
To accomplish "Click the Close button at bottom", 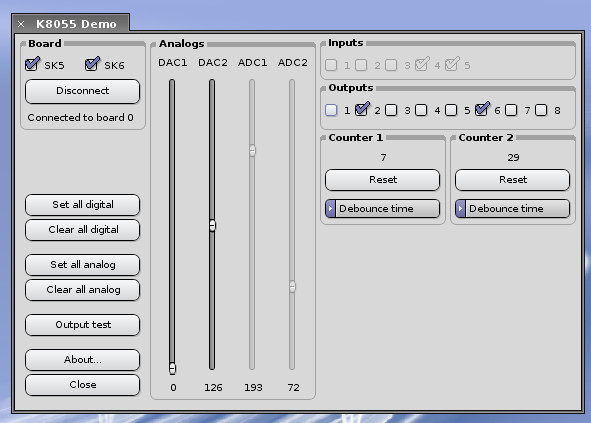I will coord(83,385).
